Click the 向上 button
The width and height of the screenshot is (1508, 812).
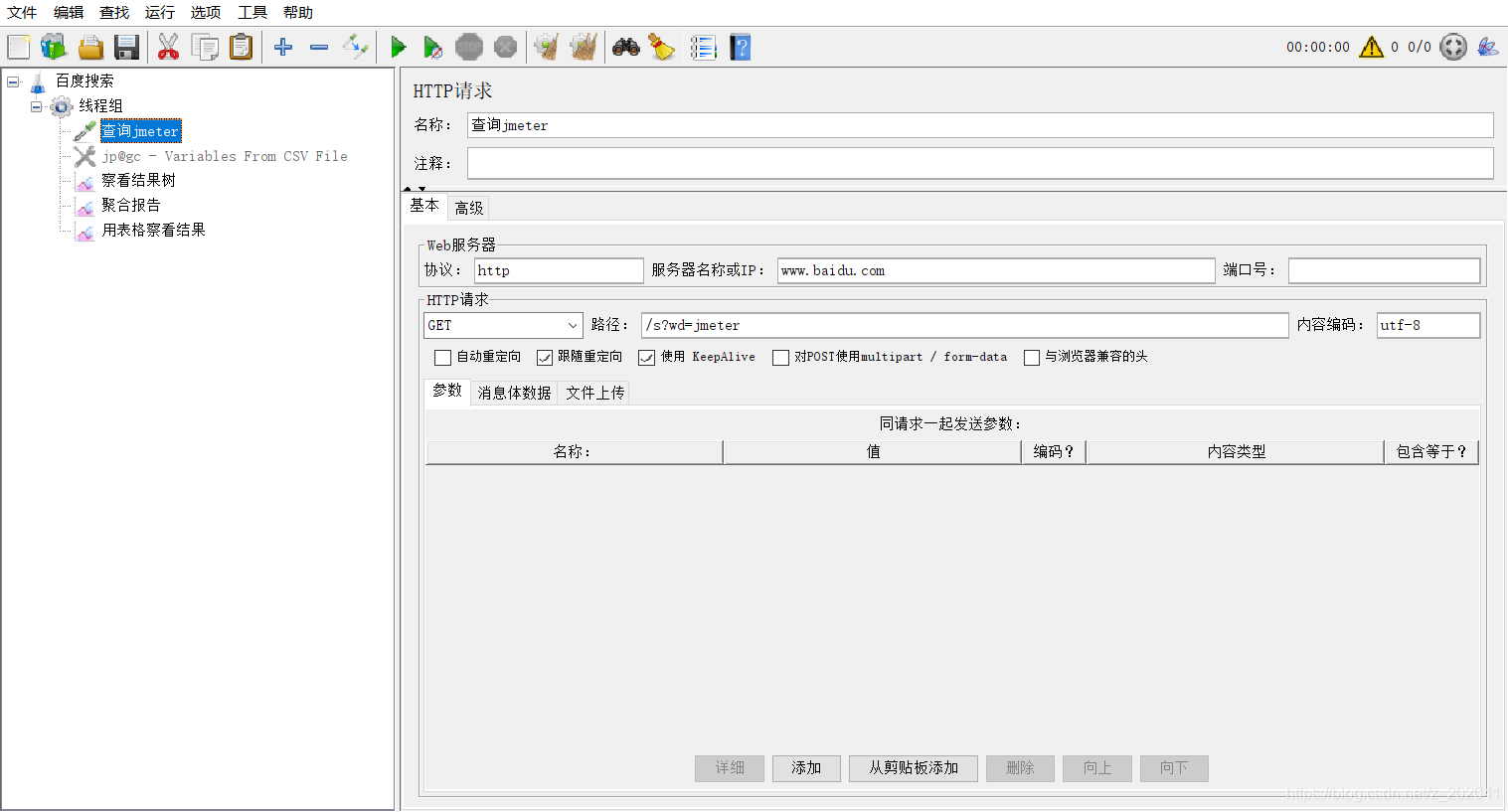(x=1097, y=768)
